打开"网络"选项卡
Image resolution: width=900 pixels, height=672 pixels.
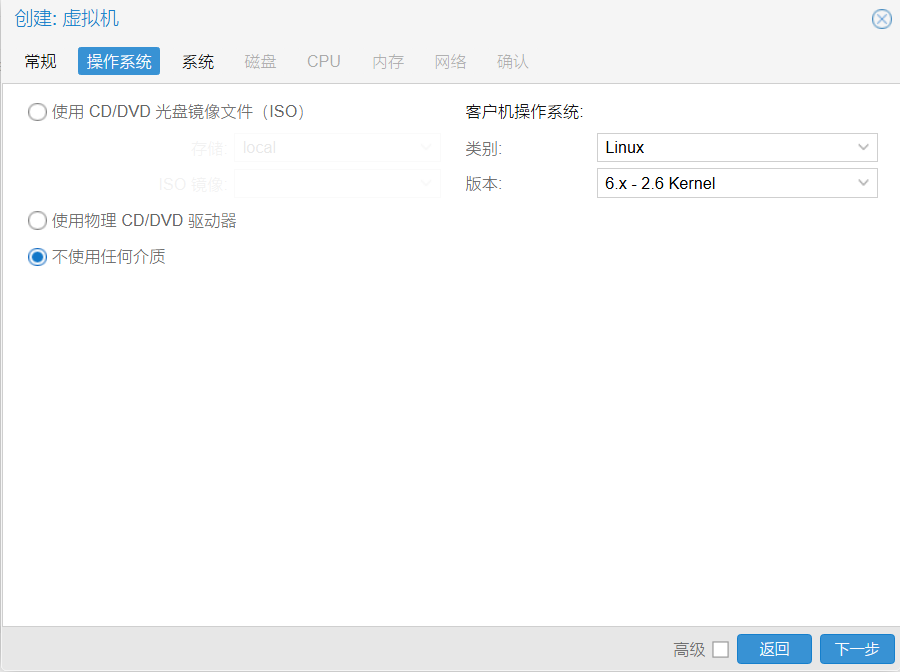(x=450, y=61)
